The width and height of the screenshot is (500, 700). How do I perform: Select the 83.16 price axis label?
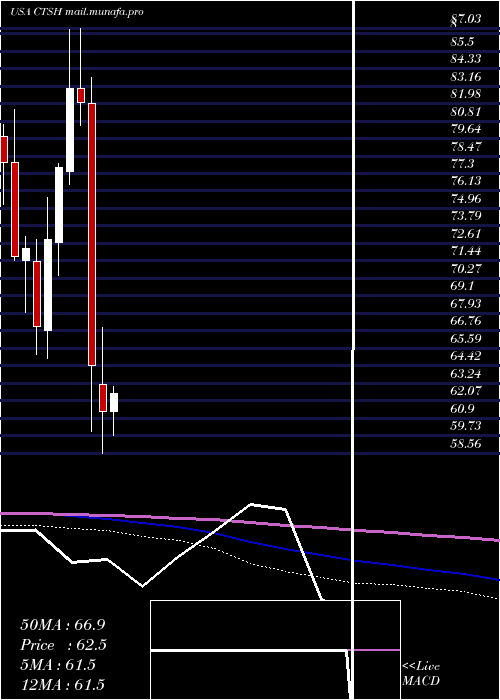tap(466, 76)
